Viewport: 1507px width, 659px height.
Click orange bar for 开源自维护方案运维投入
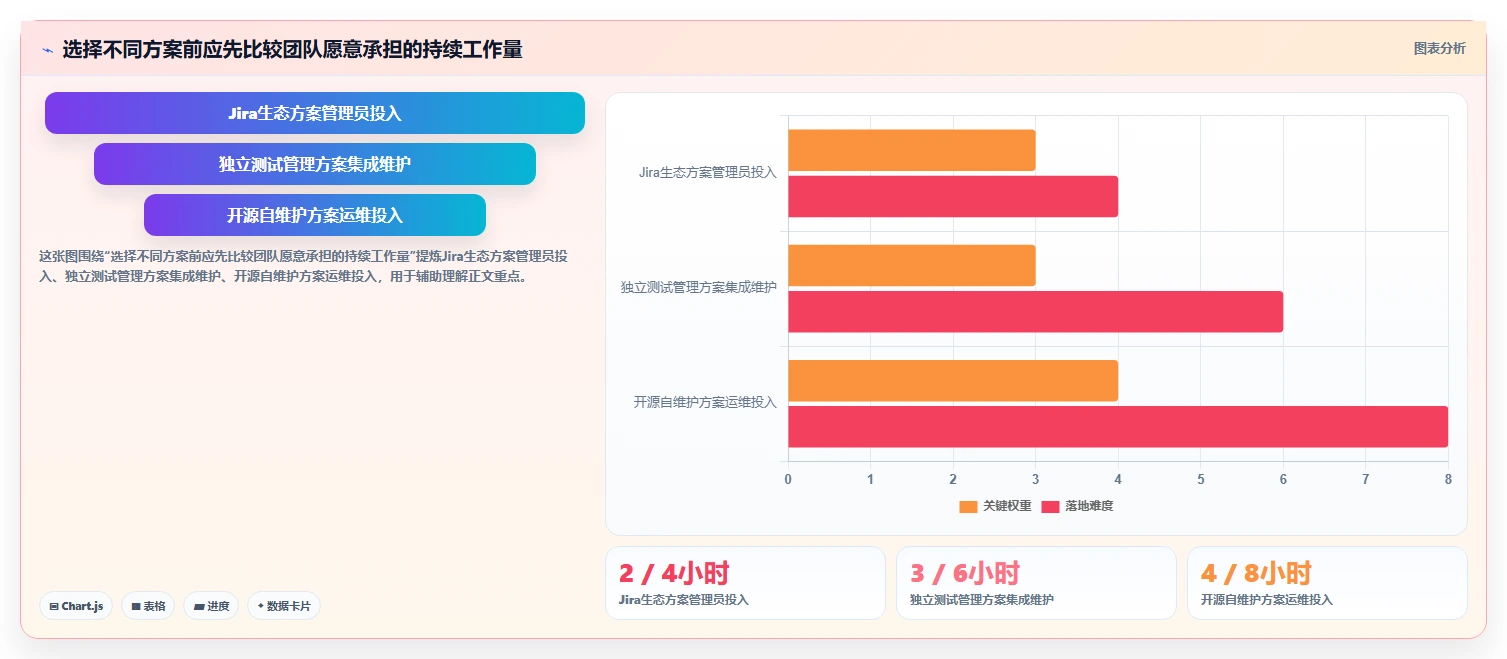[x=953, y=381]
